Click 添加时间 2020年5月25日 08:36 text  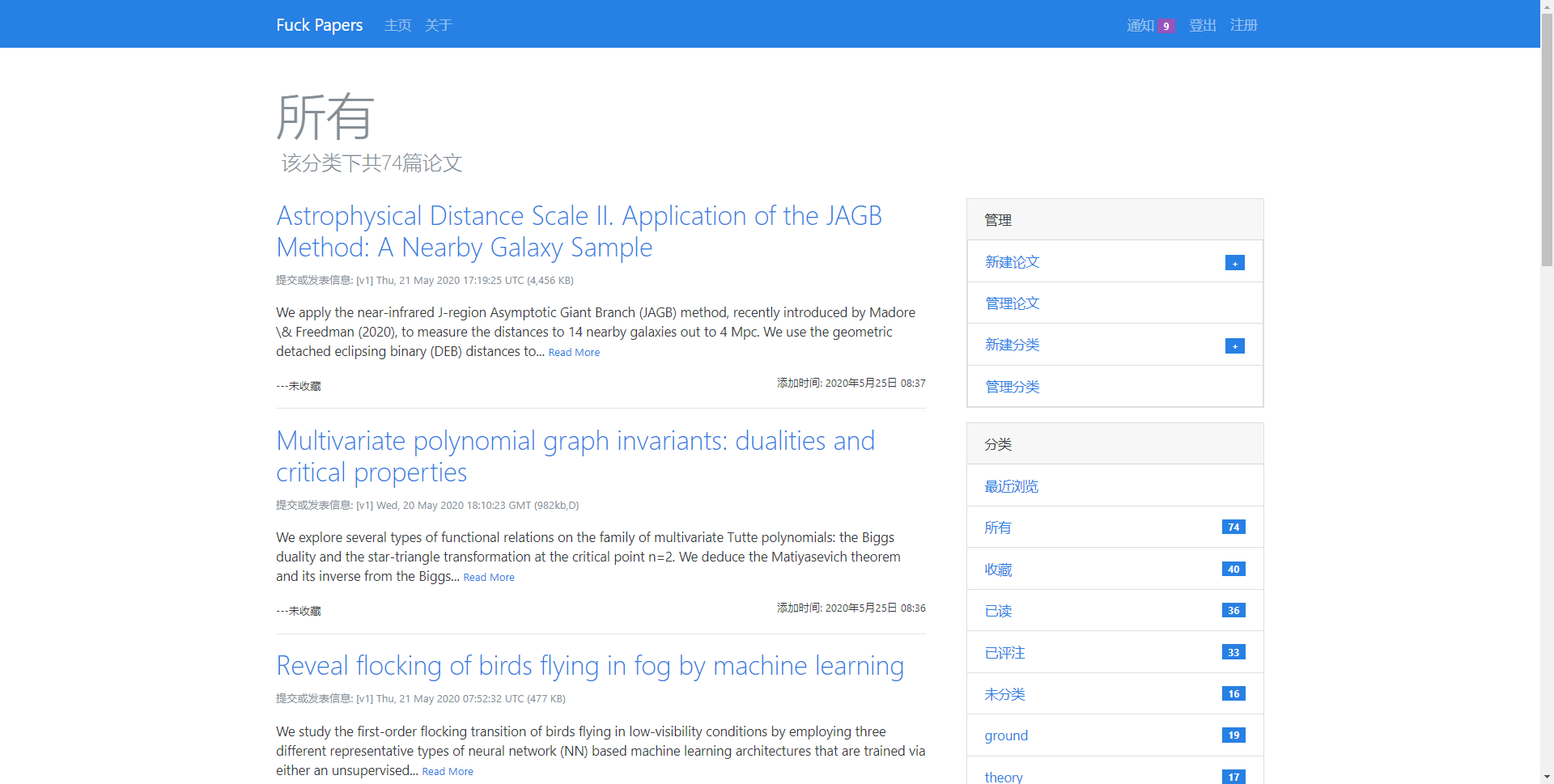click(x=851, y=608)
